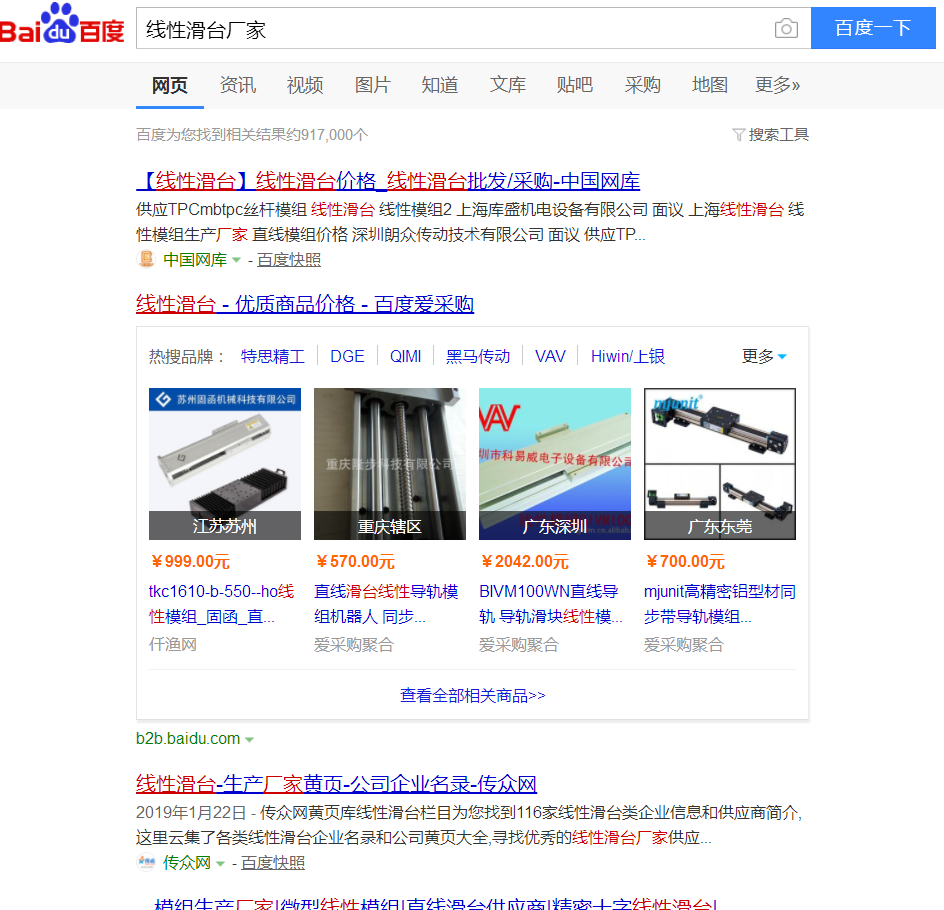Open the 模组生产厂家 result title
This screenshot has height=910, width=944.
[x=435, y=903]
